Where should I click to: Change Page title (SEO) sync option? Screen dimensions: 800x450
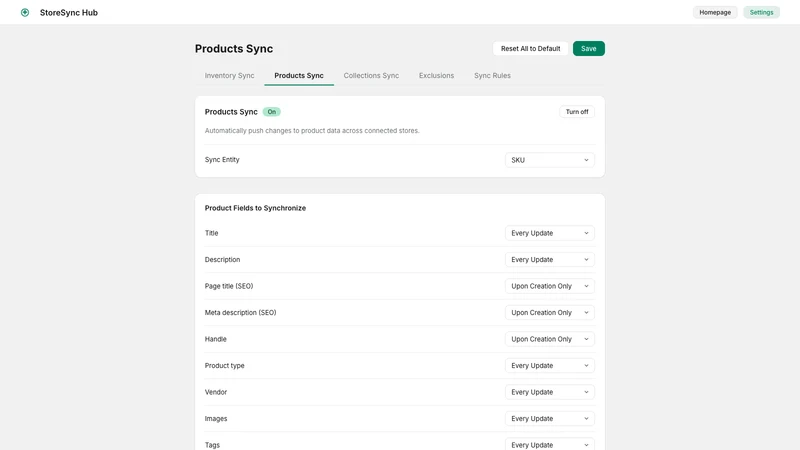(549, 286)
